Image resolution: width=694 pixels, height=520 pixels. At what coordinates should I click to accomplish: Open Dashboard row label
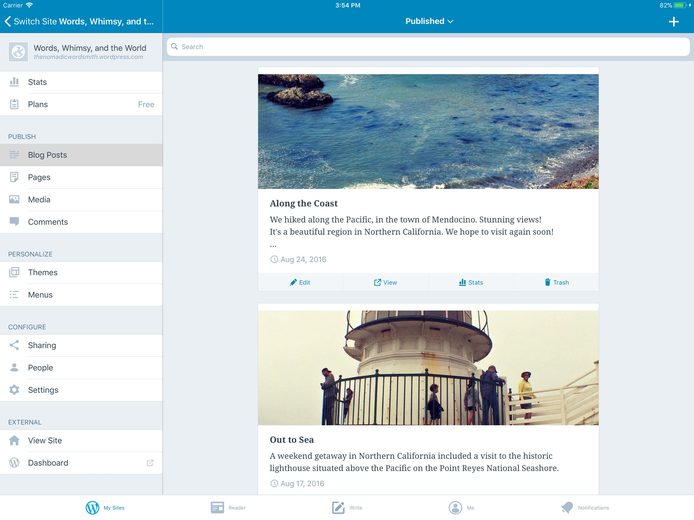coord(48,463)
